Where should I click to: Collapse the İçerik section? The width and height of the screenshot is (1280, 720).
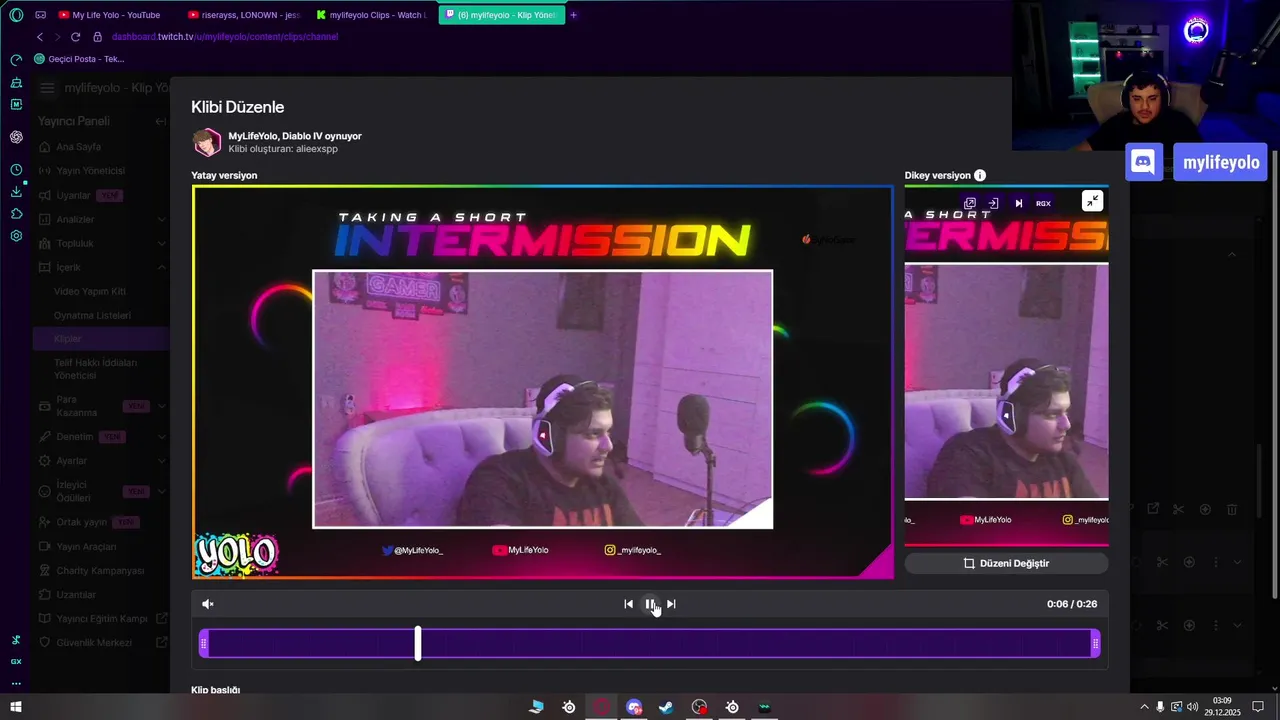(162, 267)
